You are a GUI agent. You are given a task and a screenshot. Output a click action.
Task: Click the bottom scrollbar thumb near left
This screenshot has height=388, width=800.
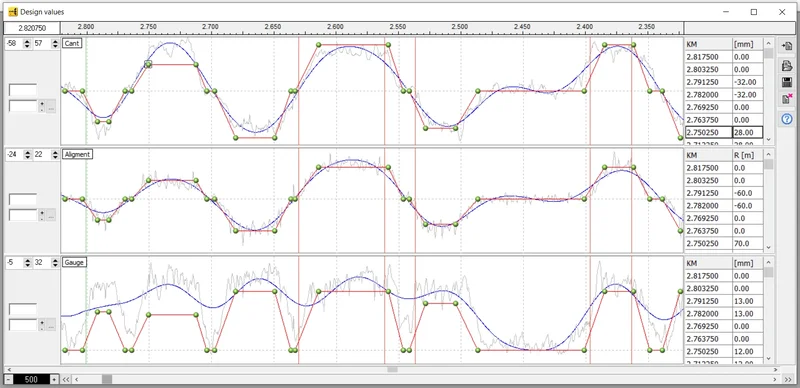[107, 379]
